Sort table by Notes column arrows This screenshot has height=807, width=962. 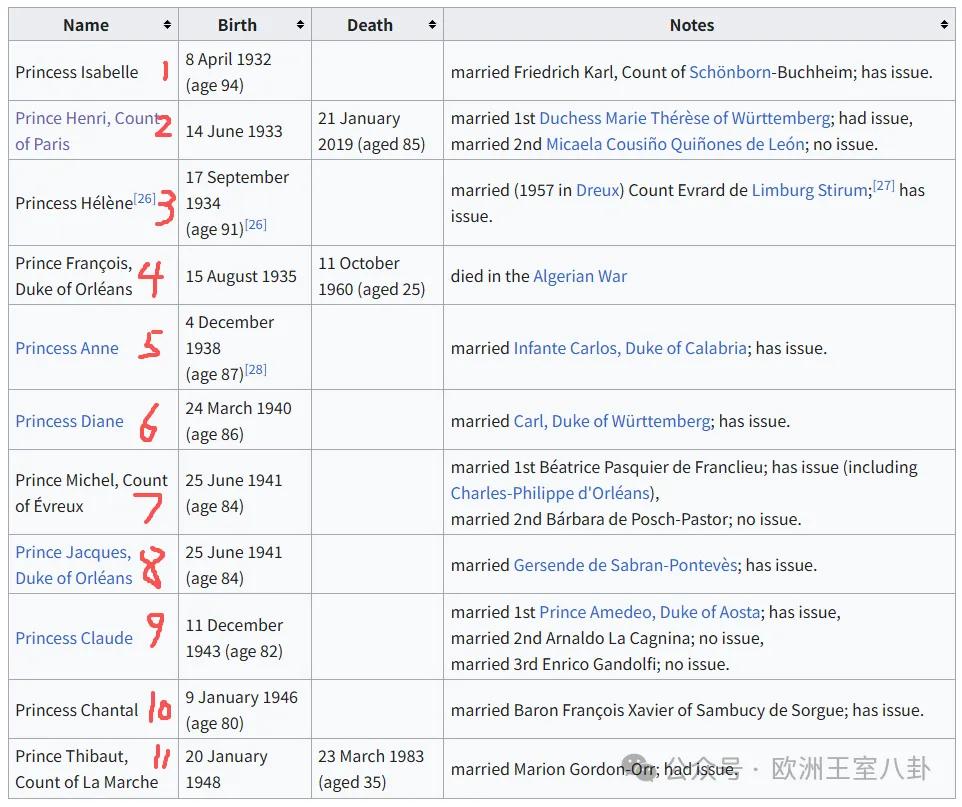pos(944,25)
